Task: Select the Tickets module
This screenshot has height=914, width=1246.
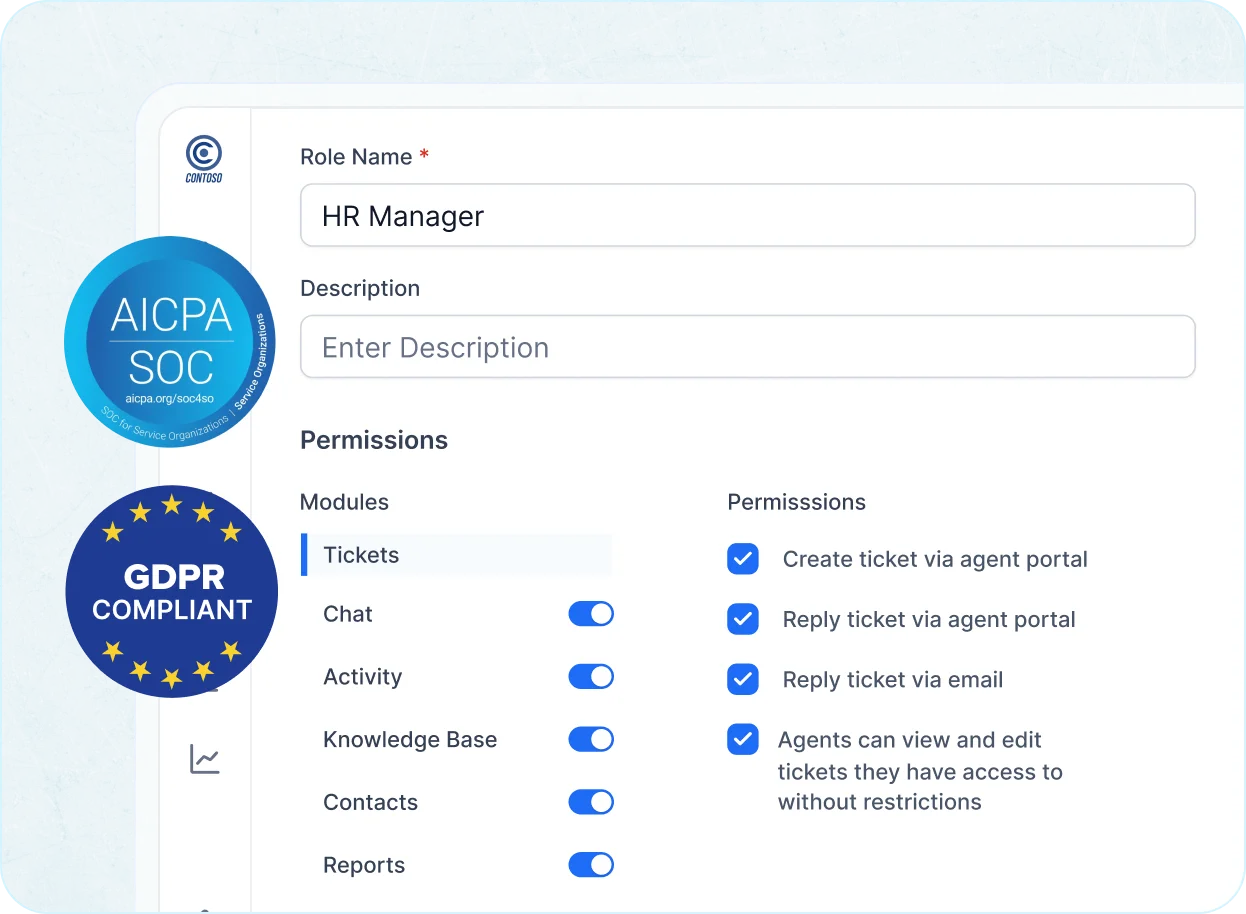Action: pos(457,555)
